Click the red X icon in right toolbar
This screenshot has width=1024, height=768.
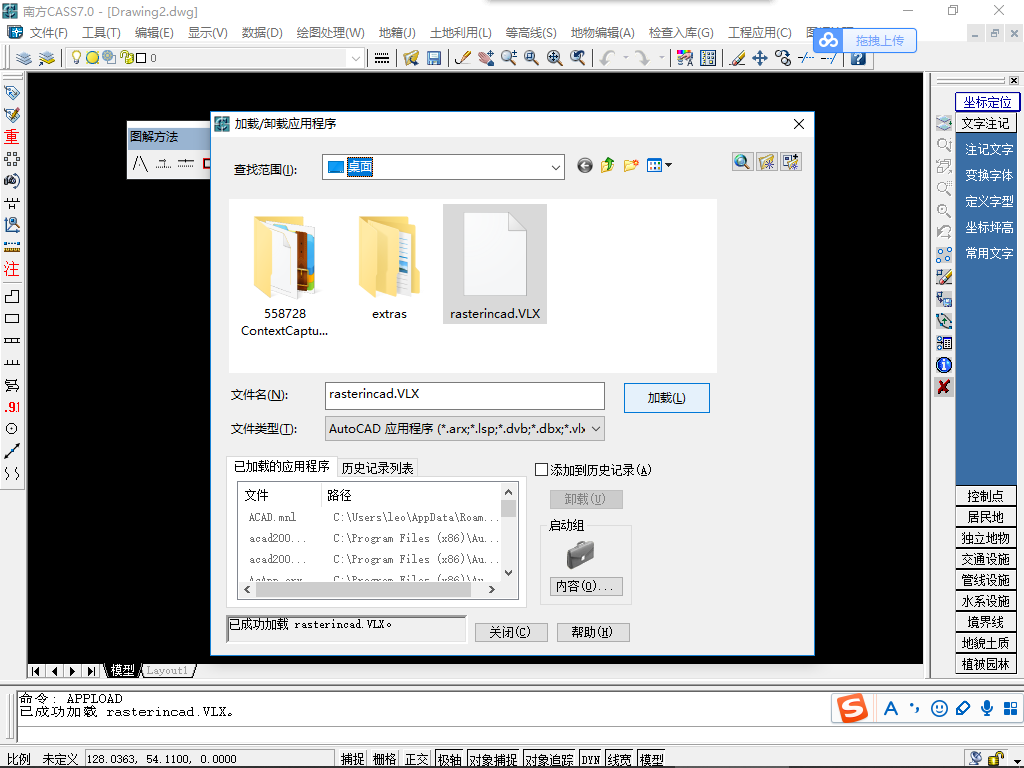[944, 387]
